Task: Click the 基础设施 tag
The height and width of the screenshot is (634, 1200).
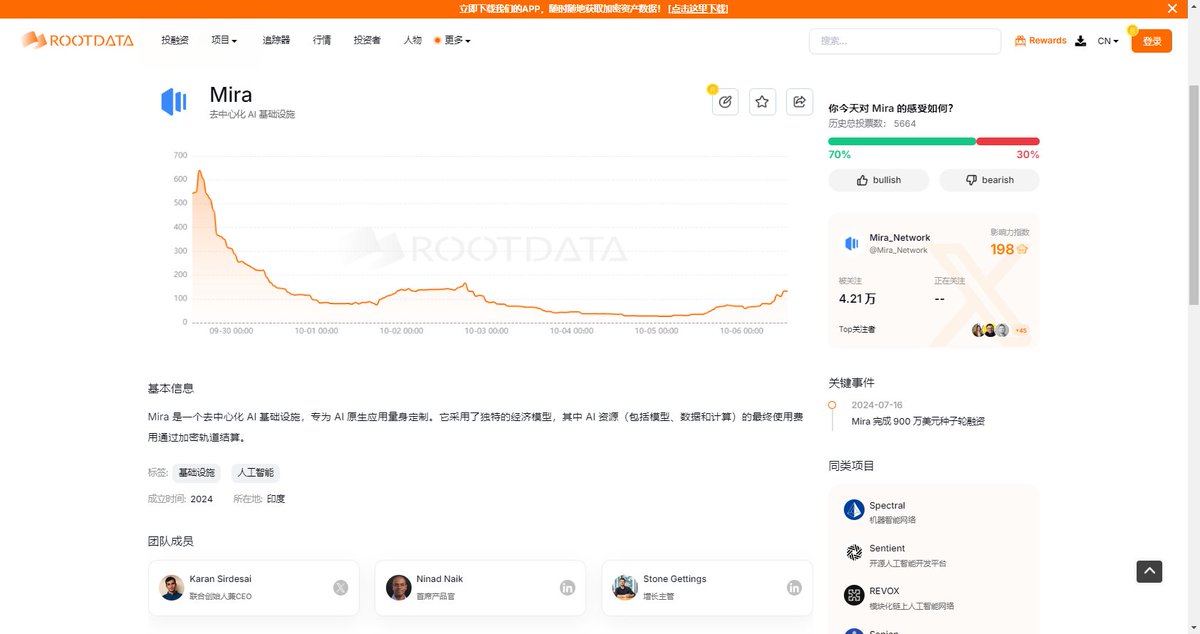Action: [x=196, y=472]
